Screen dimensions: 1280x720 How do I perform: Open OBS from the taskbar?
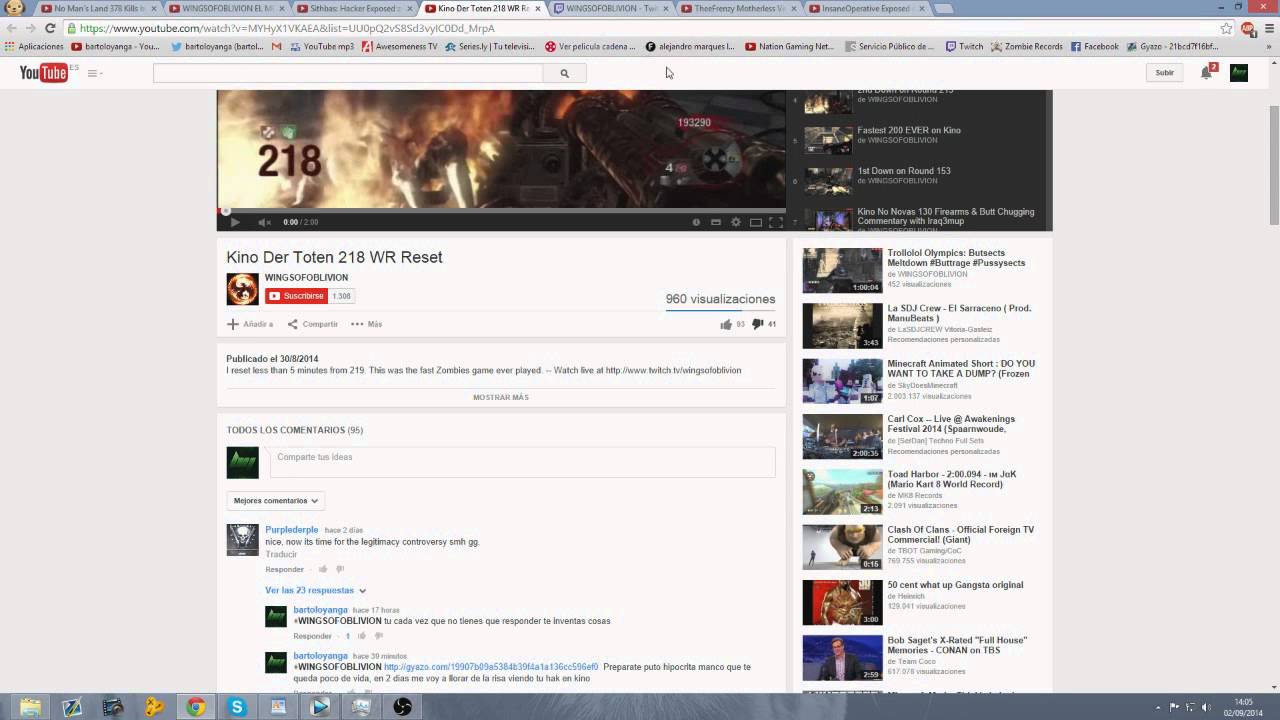pyautogui.click(x=402, y=706)
